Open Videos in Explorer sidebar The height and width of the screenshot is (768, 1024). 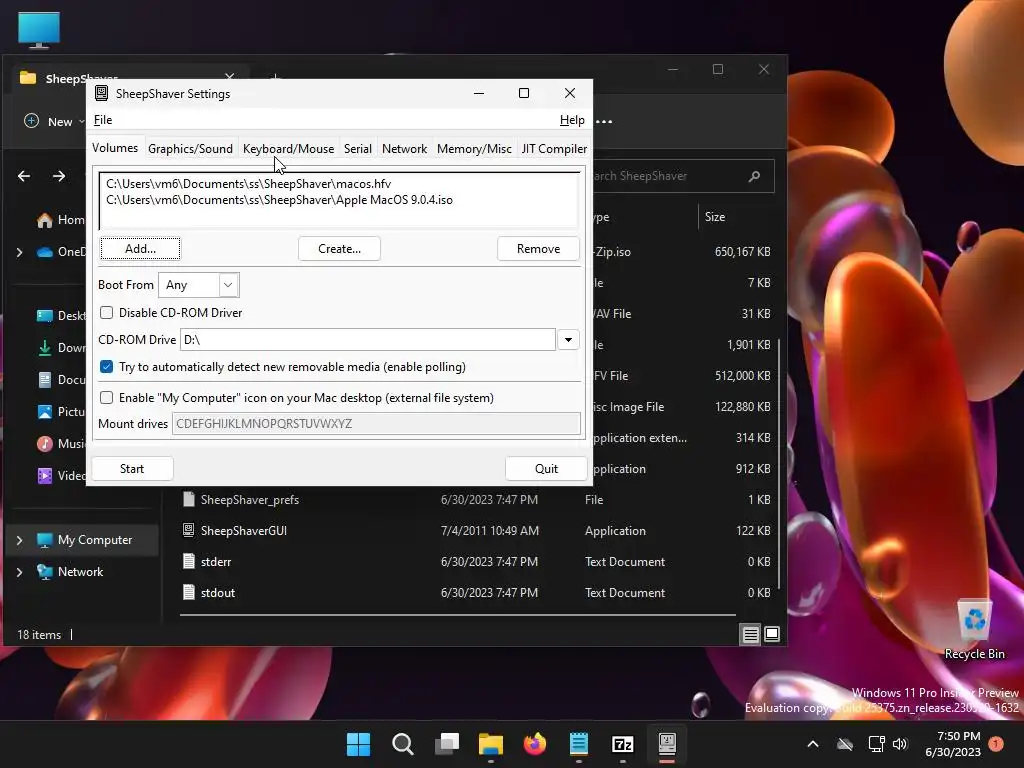60,476
